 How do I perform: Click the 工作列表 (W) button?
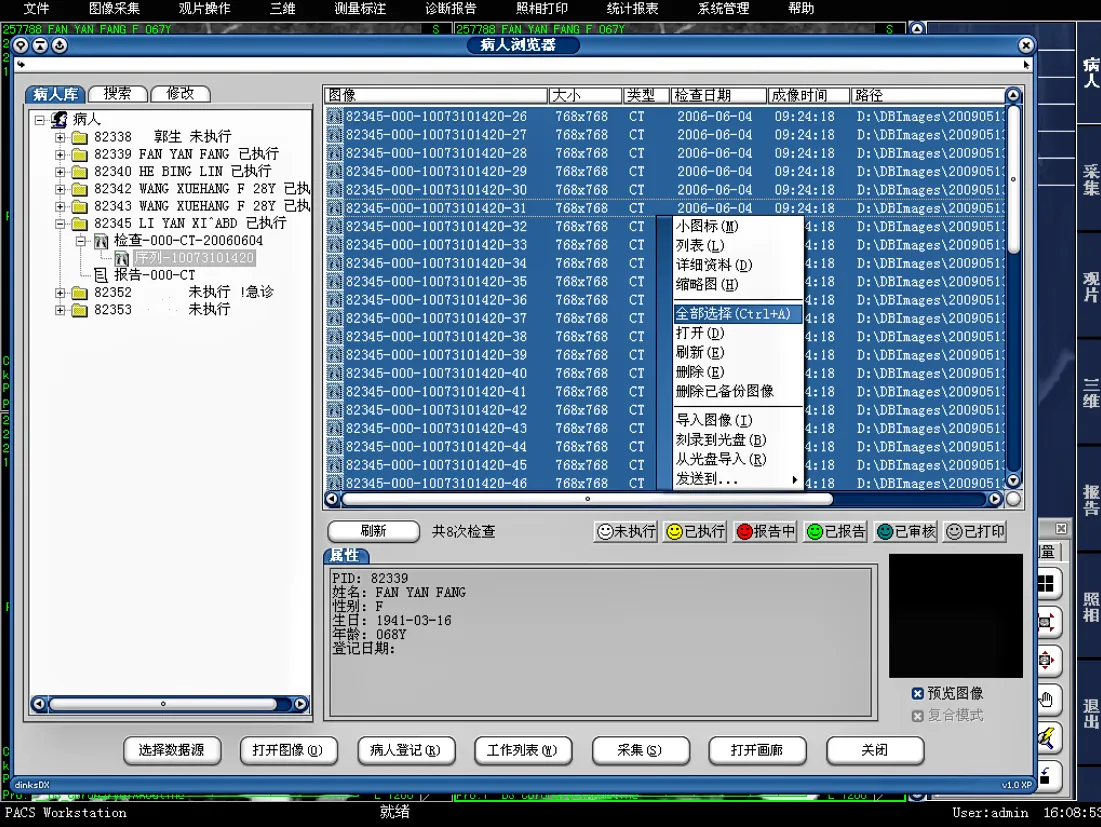click(523, 750)
